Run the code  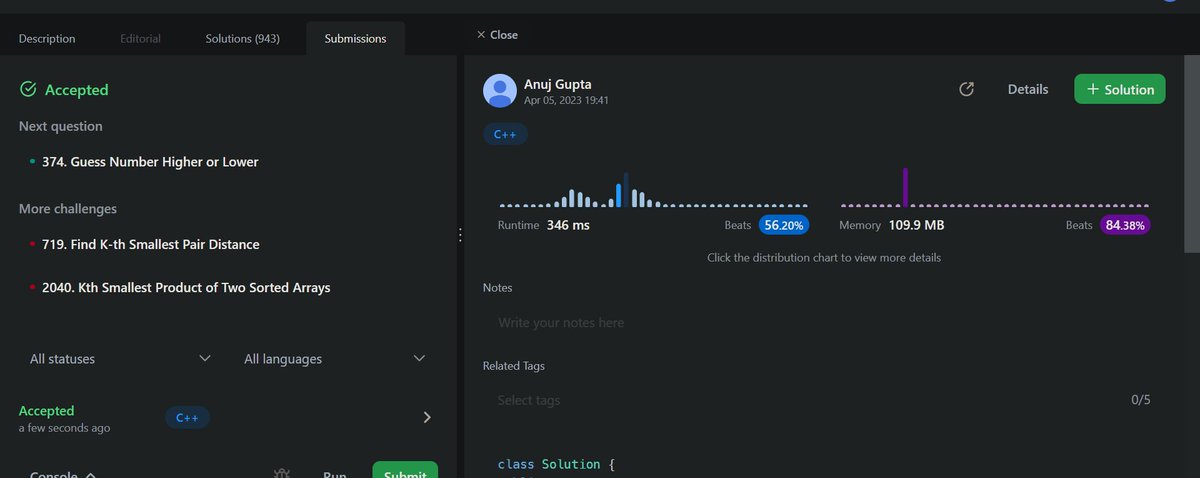[334, 474]
